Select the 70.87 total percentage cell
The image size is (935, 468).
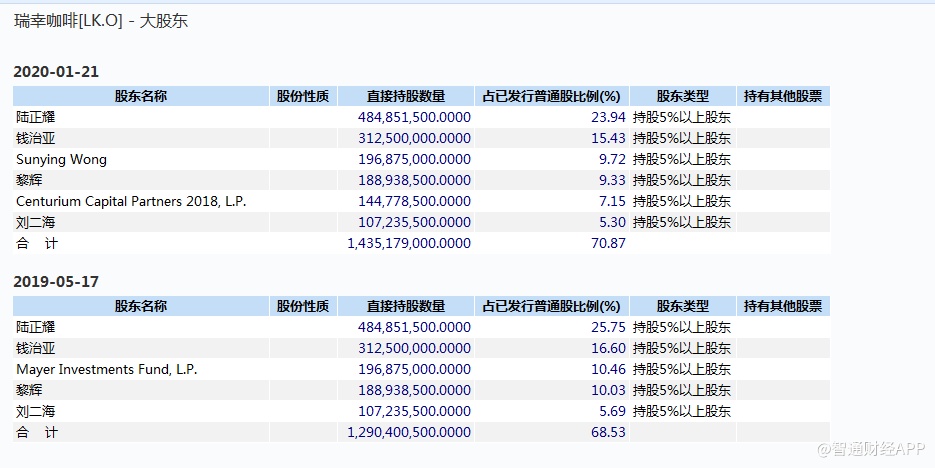point(608,243)
